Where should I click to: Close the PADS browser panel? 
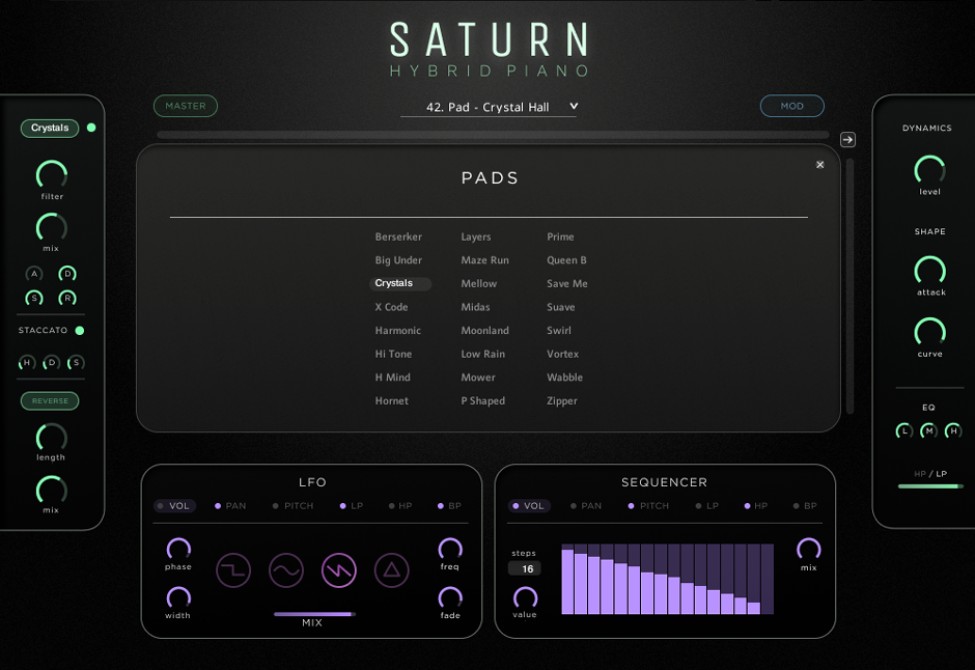point(819,164)
